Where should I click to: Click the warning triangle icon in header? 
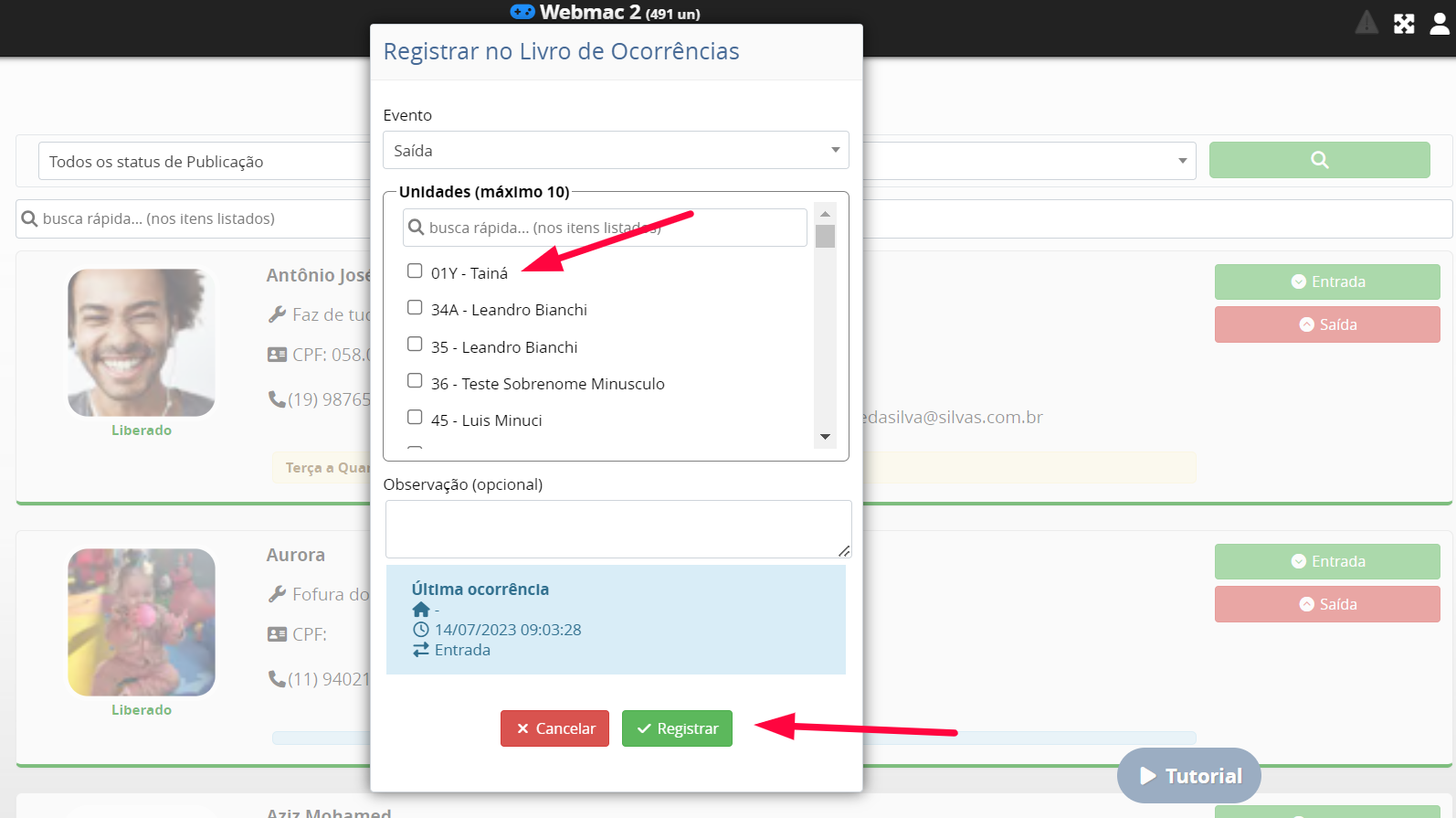pyautogui.click(x=1366, y=23)
